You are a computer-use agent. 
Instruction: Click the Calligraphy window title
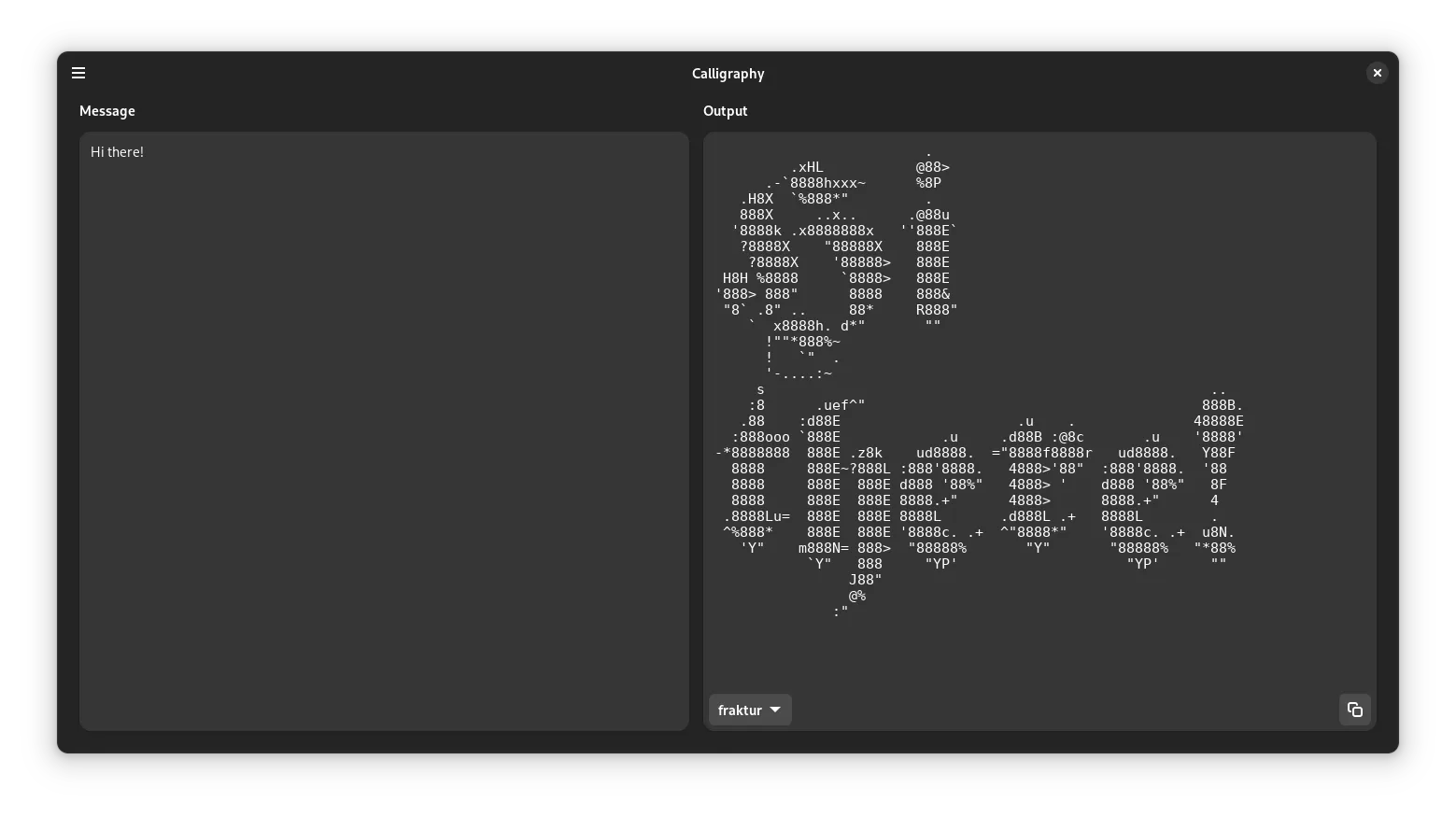(x=728, y=74)
